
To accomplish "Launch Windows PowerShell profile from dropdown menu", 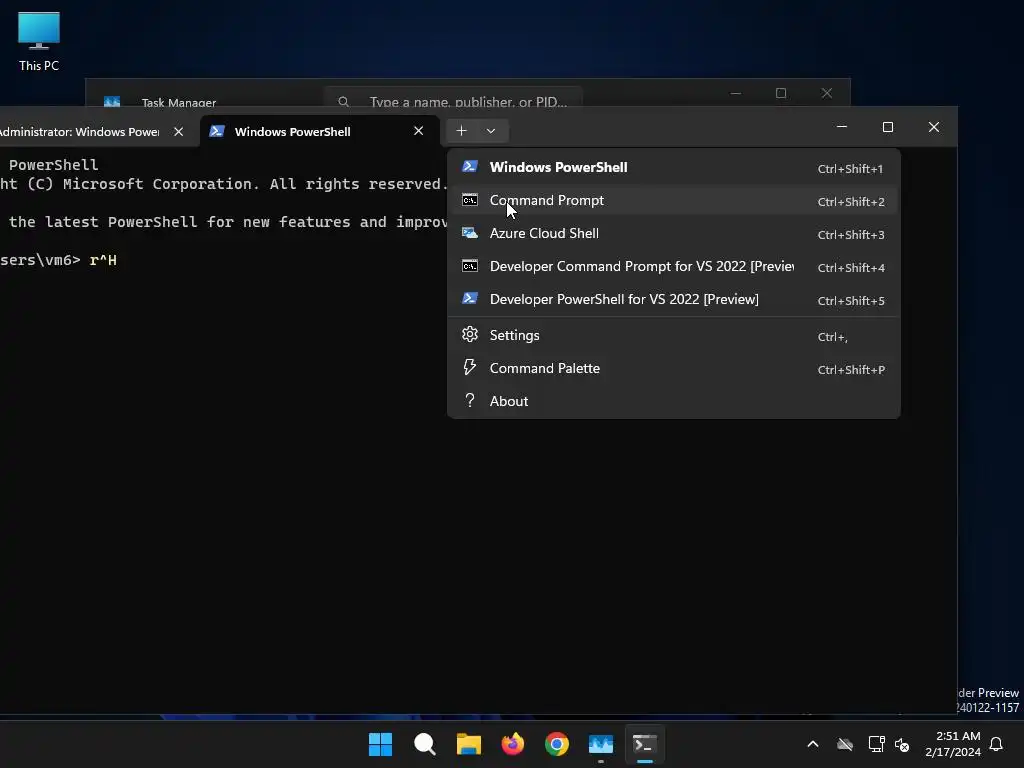I will pyautogui.click(x=673, y=167).
